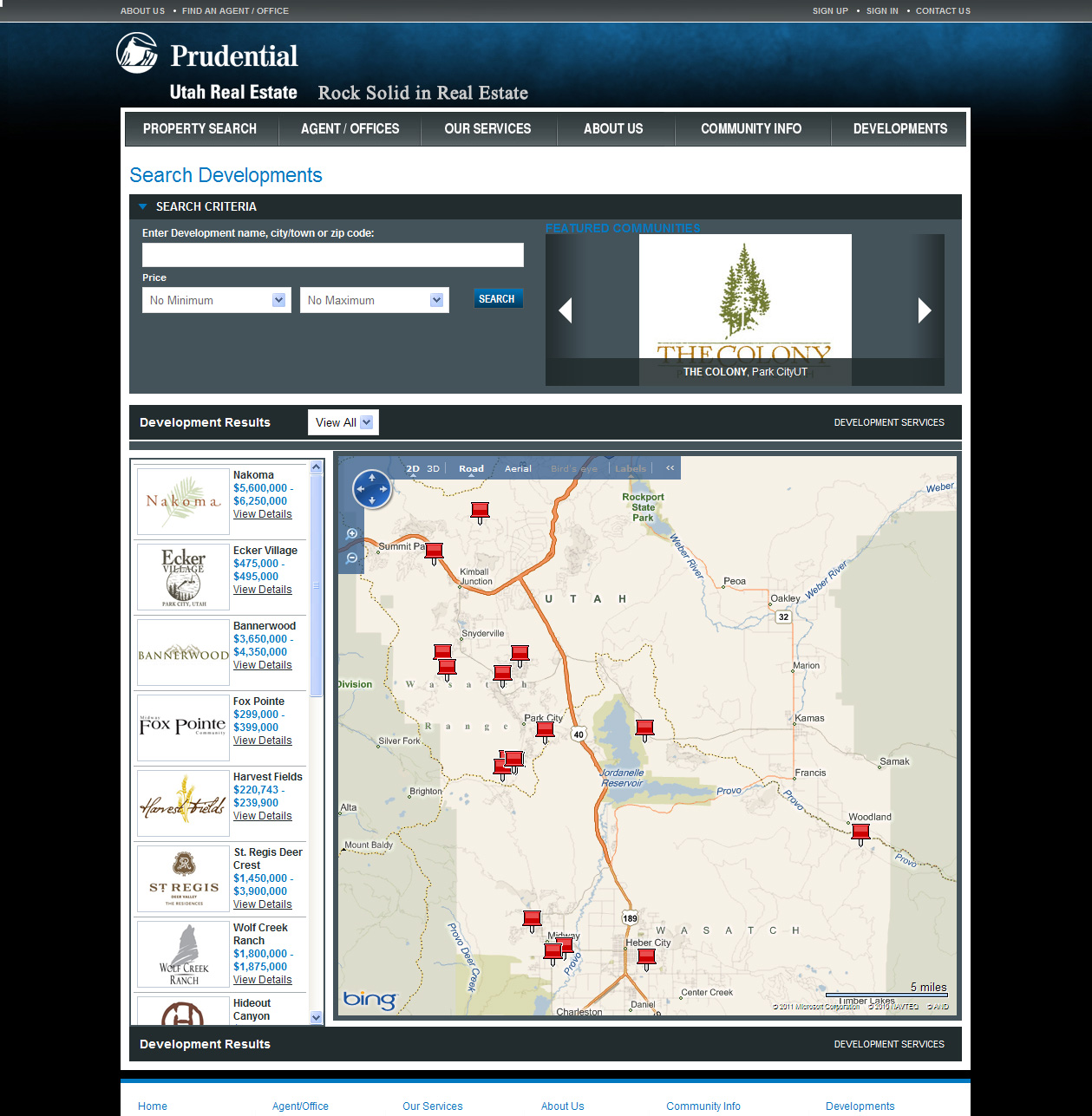The width and height of the screenshot is (1092, 1116).
Task: View Details for Harvest Fields
Action: point(262,816)
